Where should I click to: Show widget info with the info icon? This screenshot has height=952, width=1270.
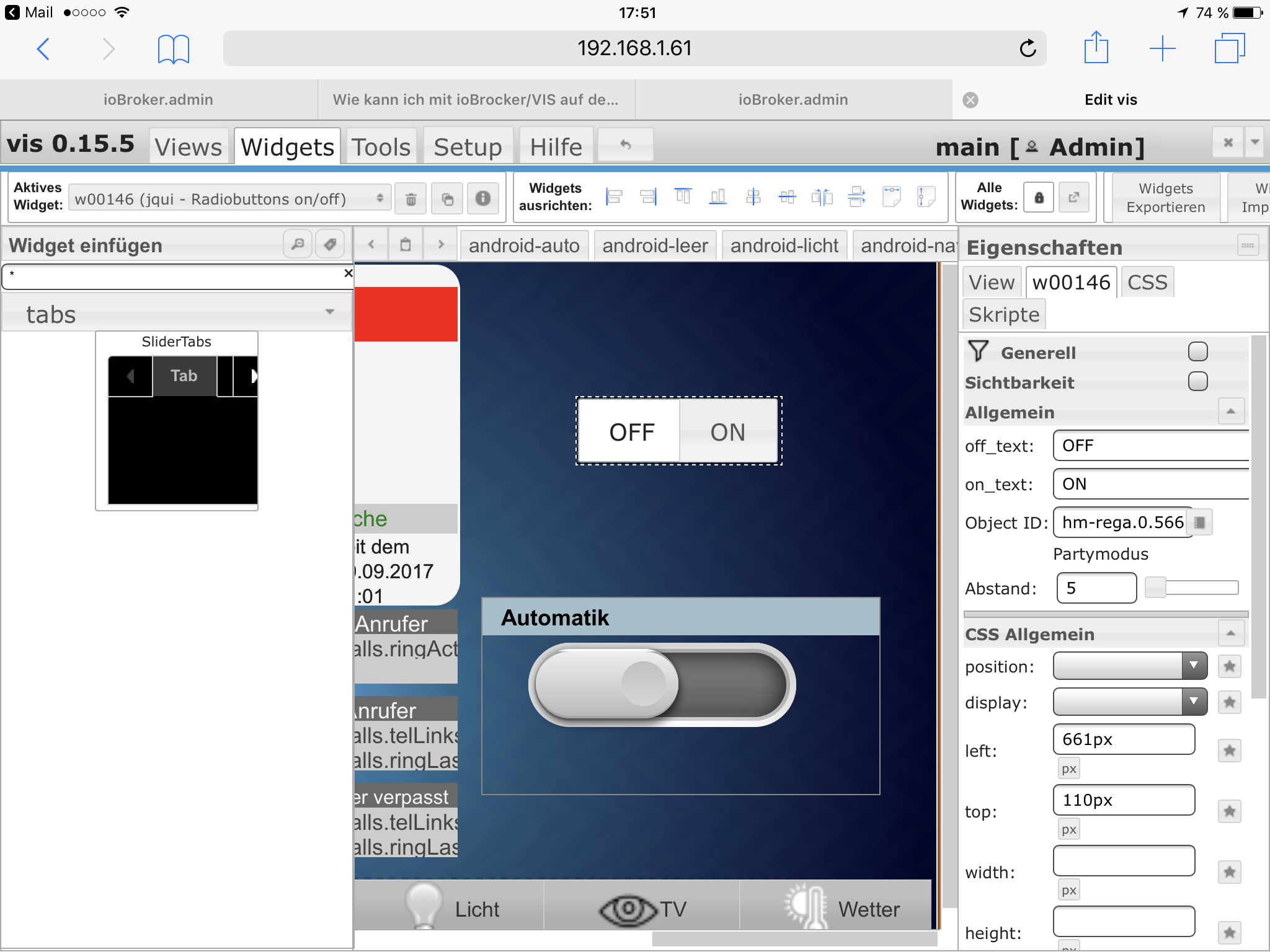pyautogui.click(x=483, y=199)
